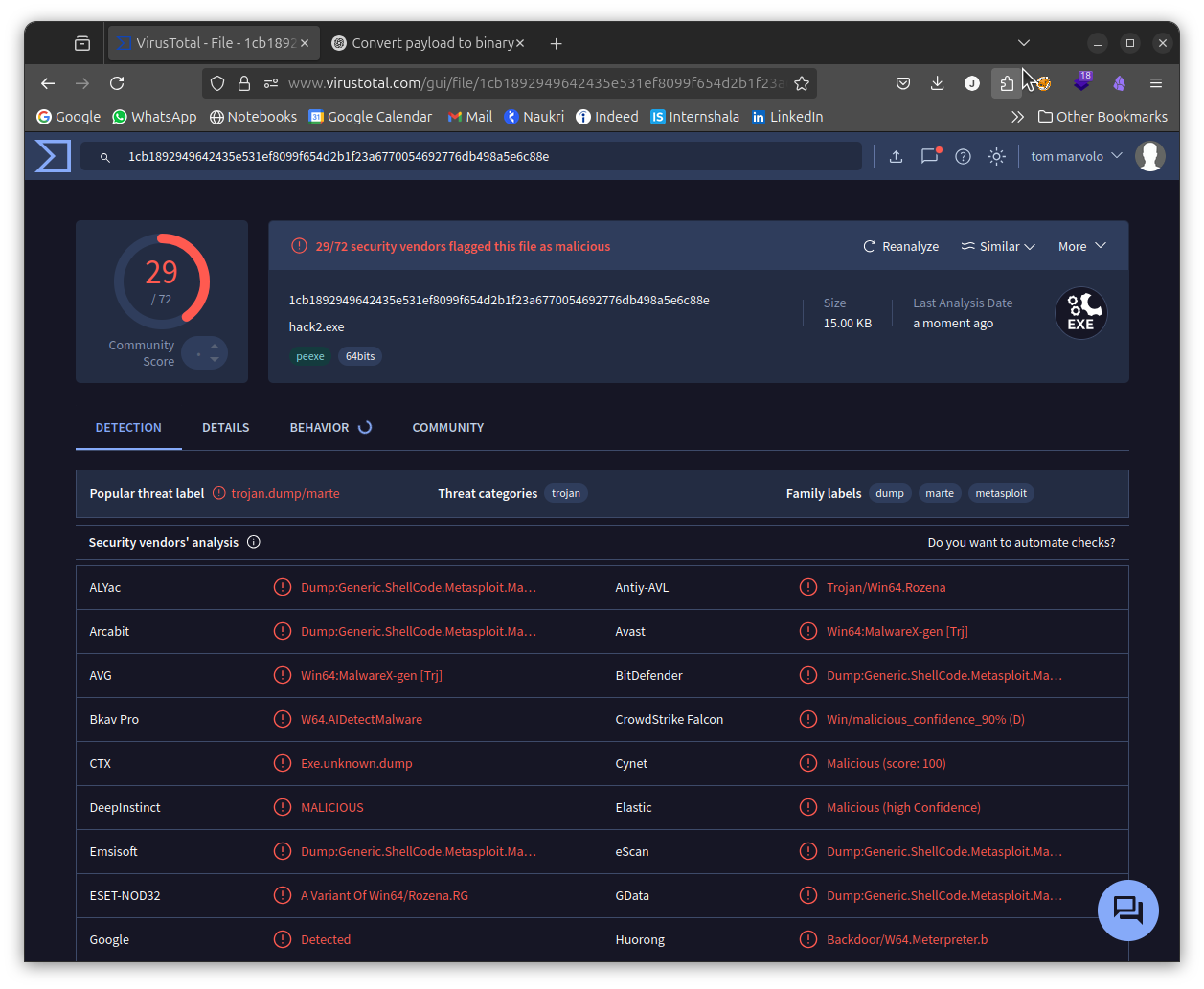Show more bookmarks overflow chevron
This screenshot has height=989, width=1204.
[x=1017, y=117]
